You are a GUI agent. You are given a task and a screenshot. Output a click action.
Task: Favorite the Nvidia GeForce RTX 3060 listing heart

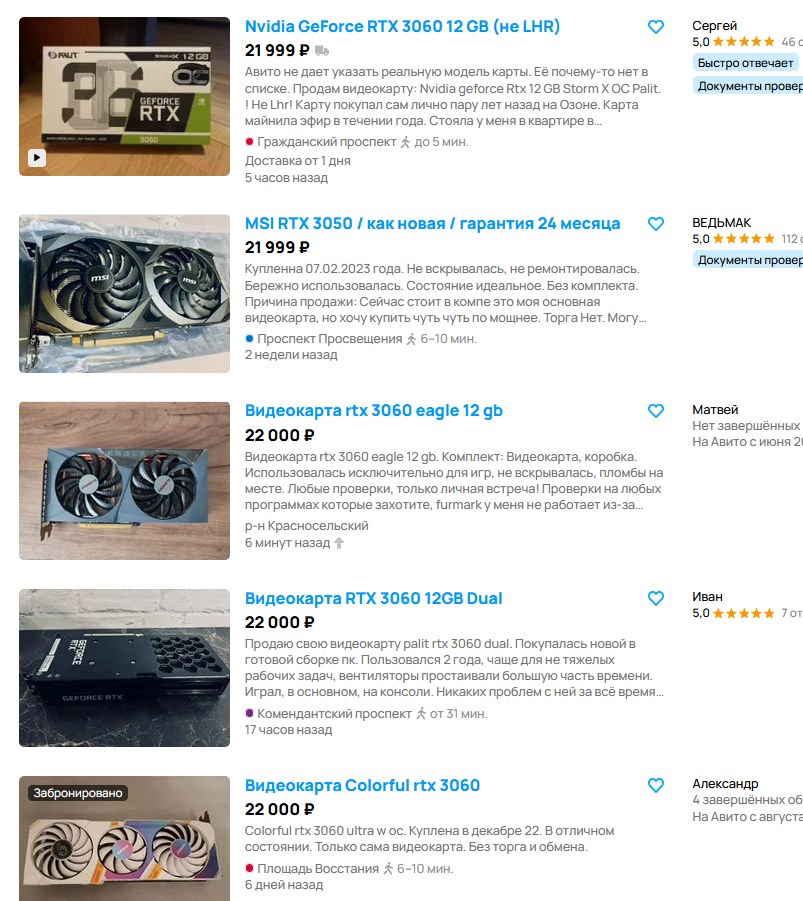pos(655,27)
